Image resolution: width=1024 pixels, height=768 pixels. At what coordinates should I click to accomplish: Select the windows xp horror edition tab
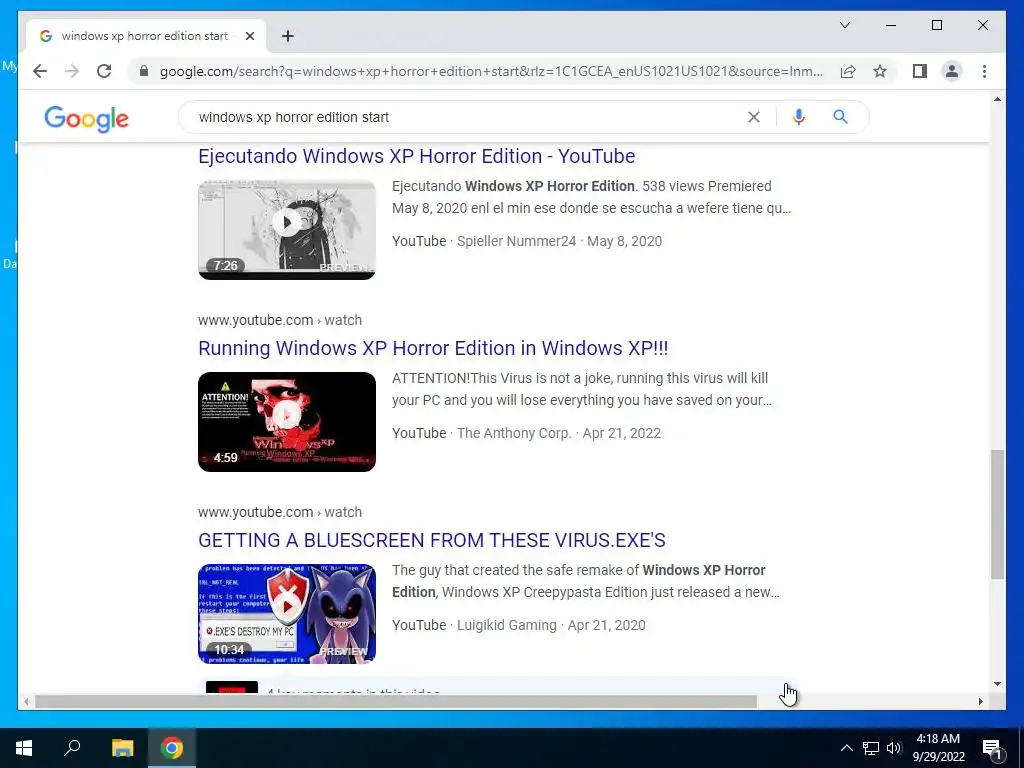click(146, 36)
